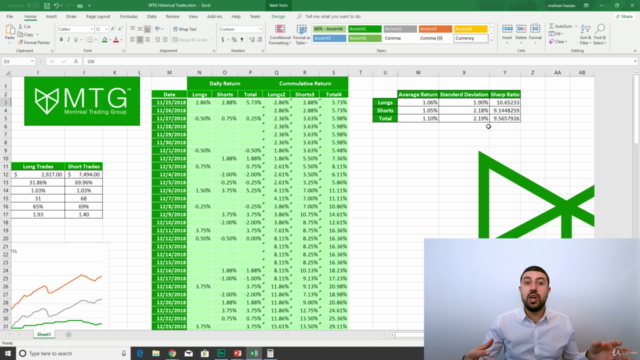Click the AutoSum sigma icon
Screen dimensions: 640x360
pos(551,26)
